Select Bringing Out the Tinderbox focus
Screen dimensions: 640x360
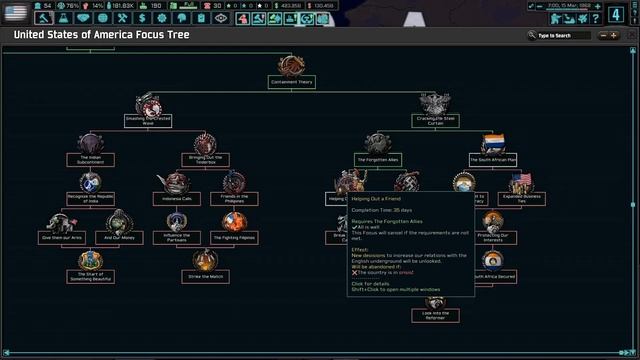point(205,160)
